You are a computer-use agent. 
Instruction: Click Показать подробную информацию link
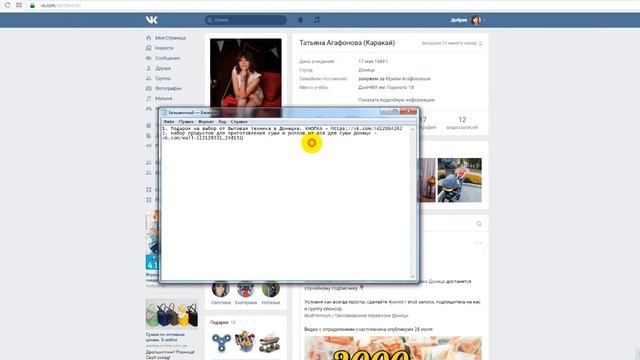tap(396, 100)
